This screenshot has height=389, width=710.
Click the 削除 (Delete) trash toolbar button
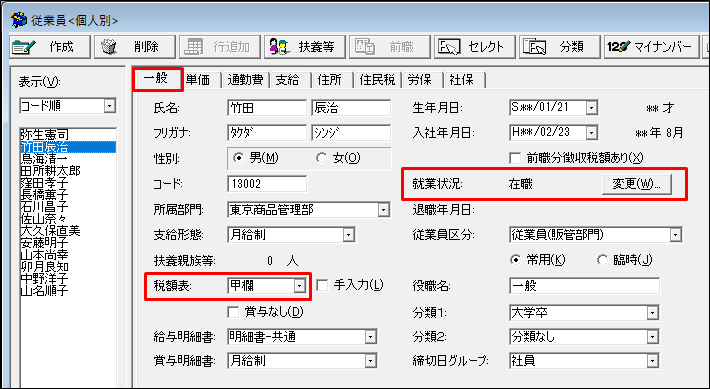(134, 47)
